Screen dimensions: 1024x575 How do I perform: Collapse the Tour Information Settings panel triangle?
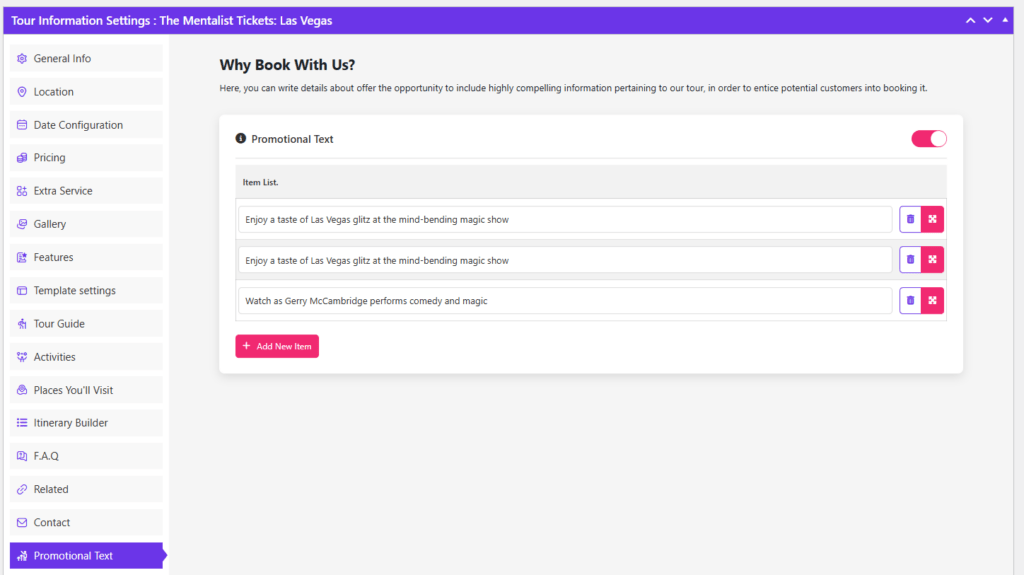(1005, 20)
